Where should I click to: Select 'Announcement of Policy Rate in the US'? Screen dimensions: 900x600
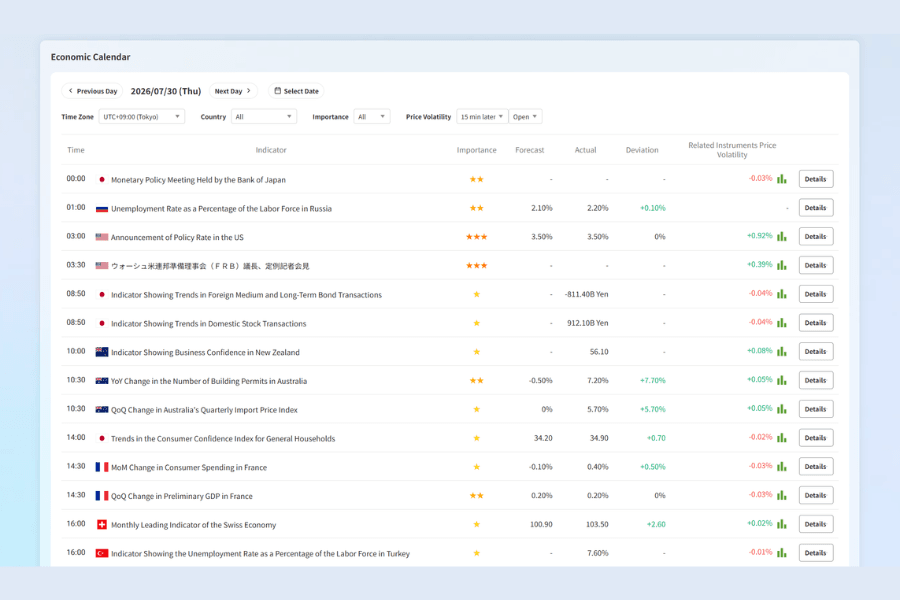click(177, 237)
